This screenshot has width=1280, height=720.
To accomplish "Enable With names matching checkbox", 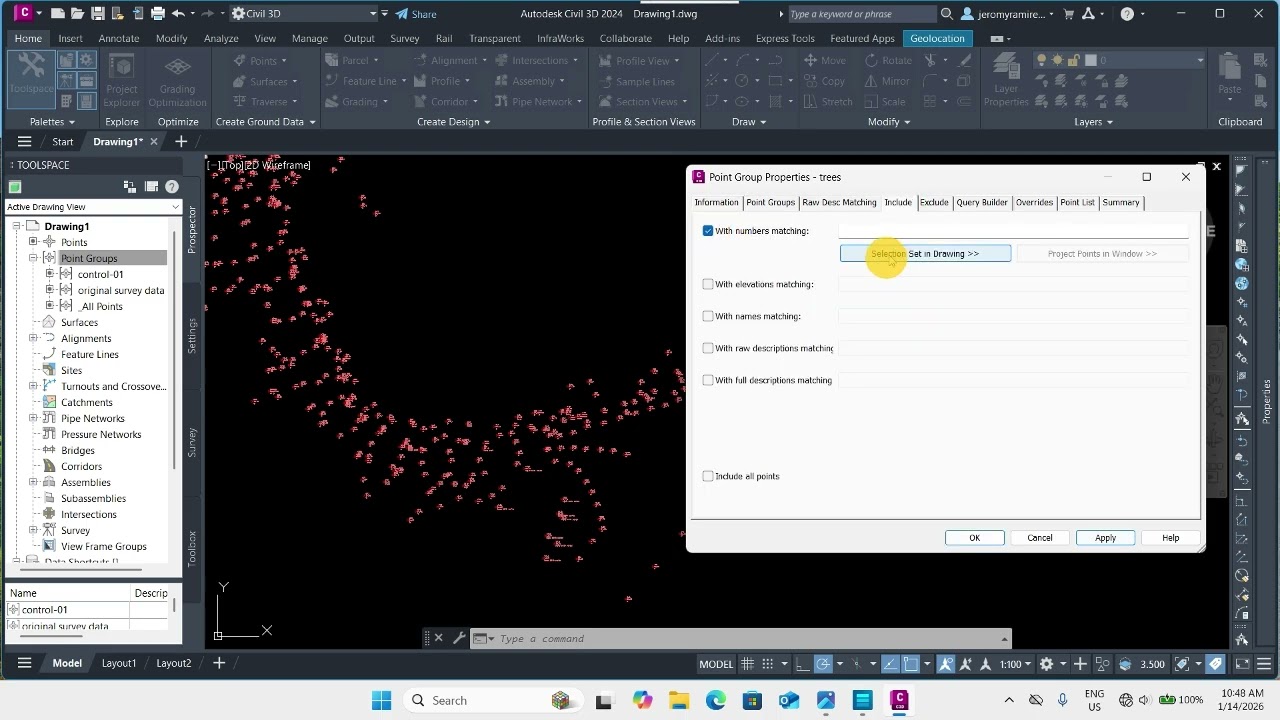I will coord(708,316).
